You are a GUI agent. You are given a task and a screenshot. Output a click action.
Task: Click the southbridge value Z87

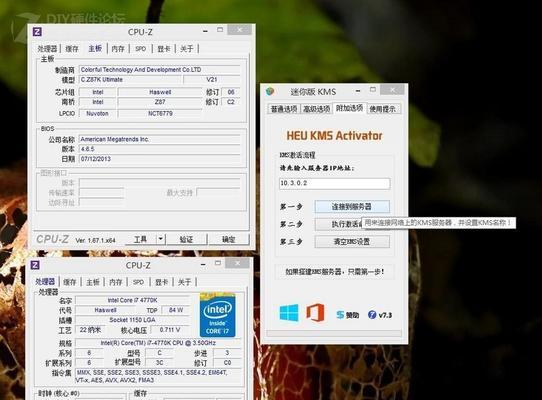[160, 102]
